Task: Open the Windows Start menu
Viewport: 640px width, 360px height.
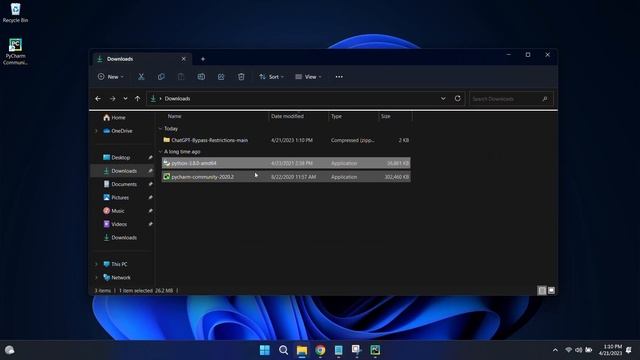Action: [x=264, y=350]
